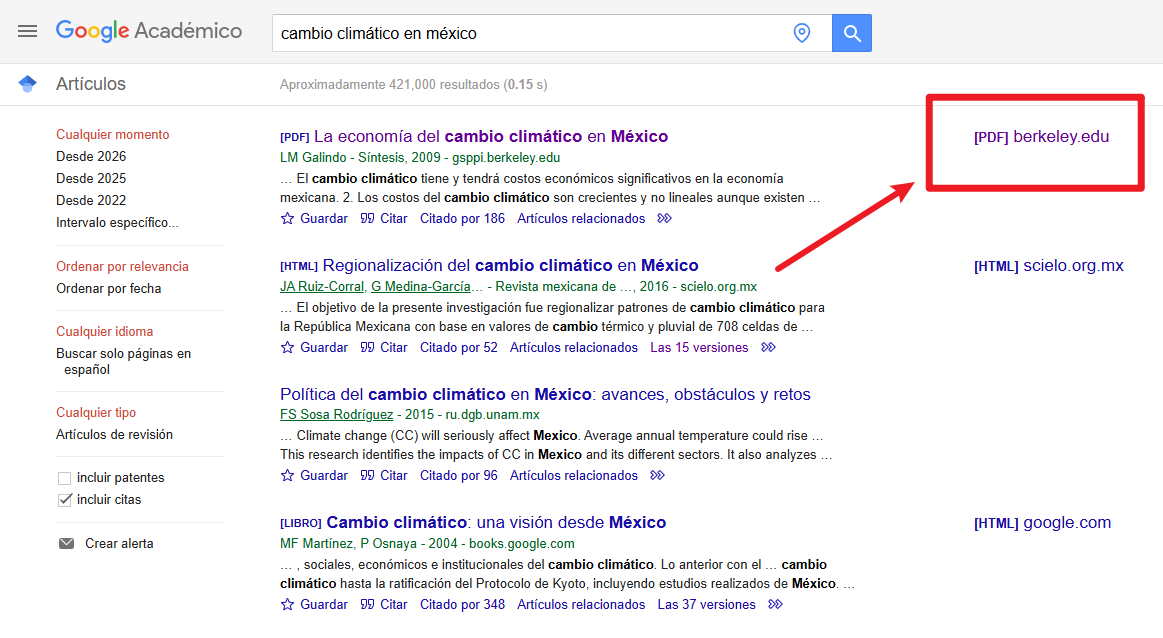The width and height of the screenshot is (1163, 638).
Task: Click author FS Sosa Rodríguez
Action: click(337, 415)
